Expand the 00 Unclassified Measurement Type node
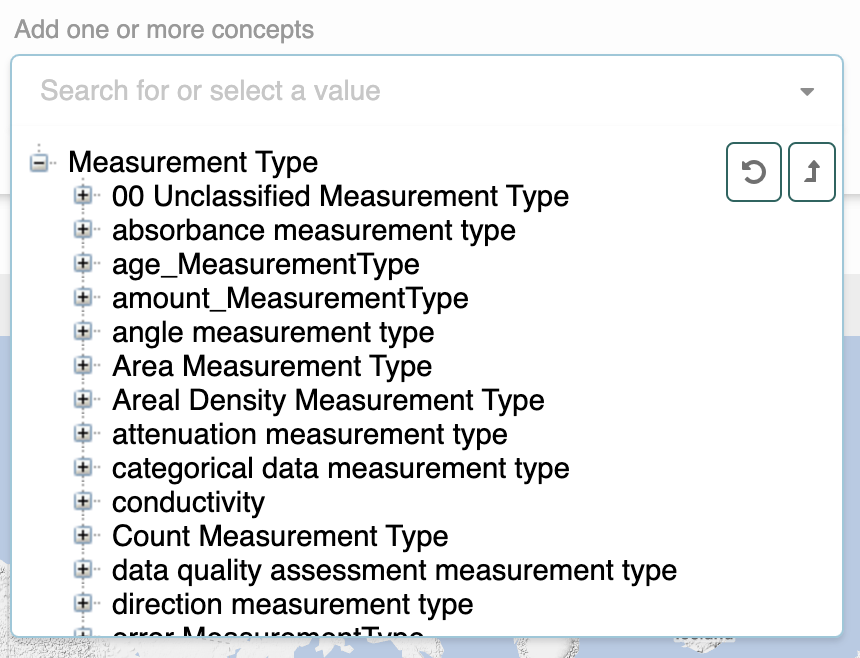 pyautogui.click(x=84, y=196)
